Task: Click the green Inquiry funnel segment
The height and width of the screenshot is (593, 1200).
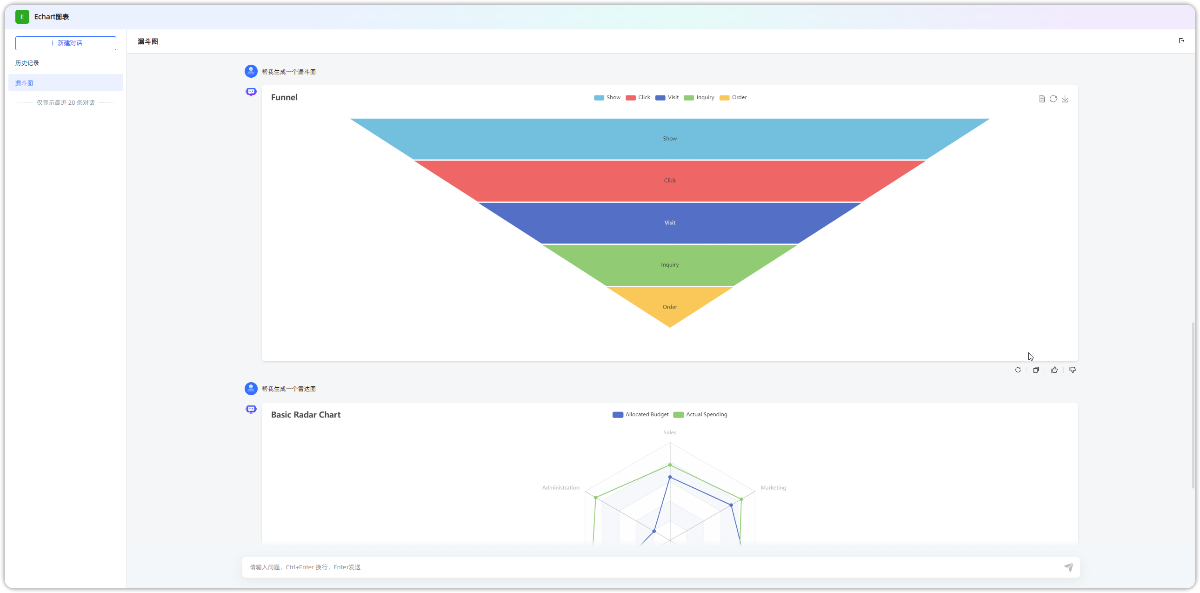Action: point(670,265)
